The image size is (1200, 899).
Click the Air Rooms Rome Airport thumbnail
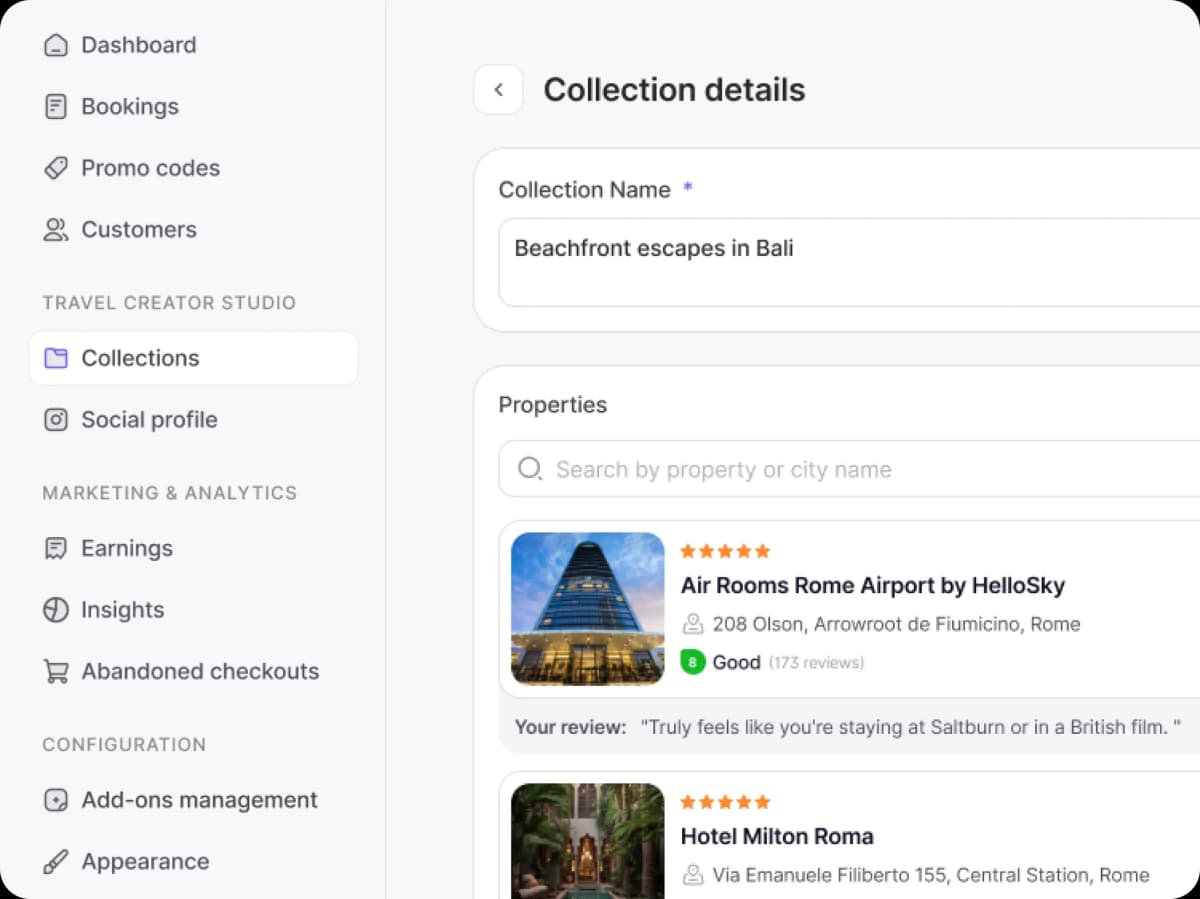pos(587,608)
